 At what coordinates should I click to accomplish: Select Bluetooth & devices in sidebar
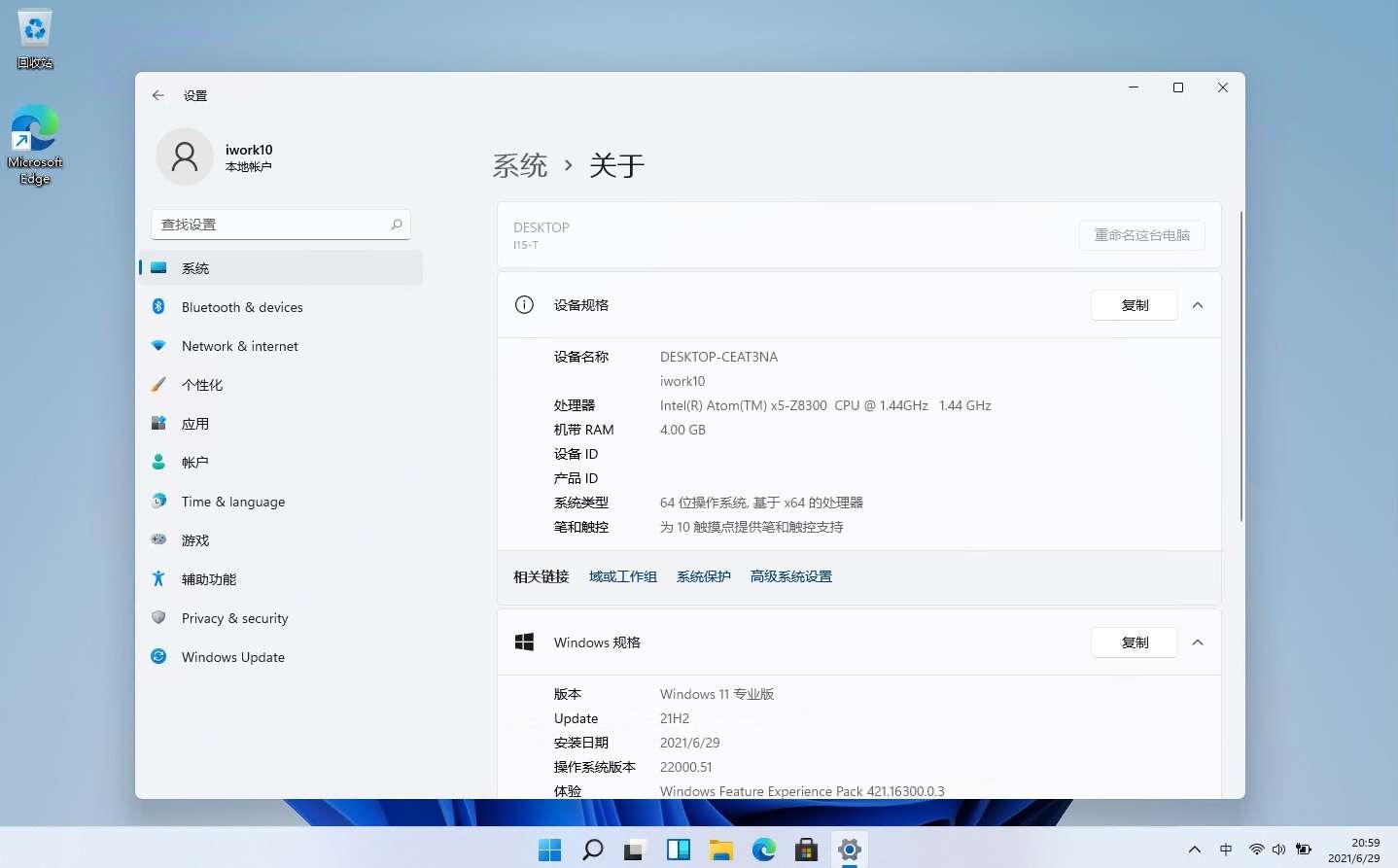(x=242, y=307)
